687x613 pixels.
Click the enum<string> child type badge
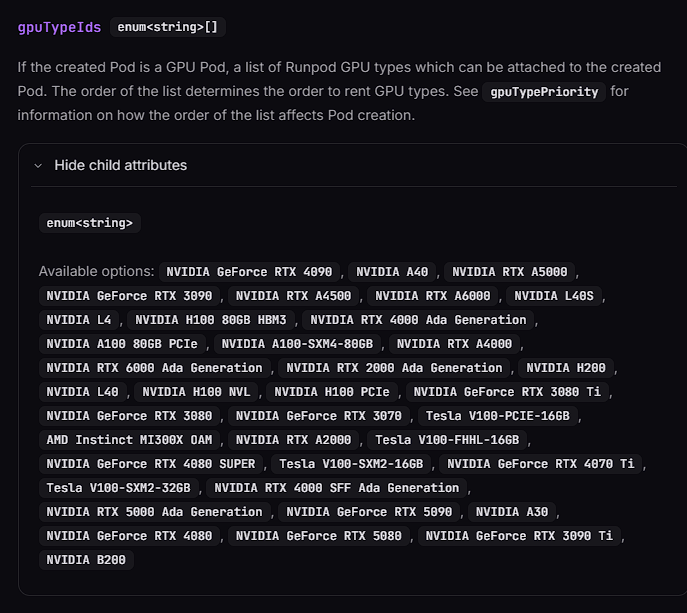coord(89,223)
